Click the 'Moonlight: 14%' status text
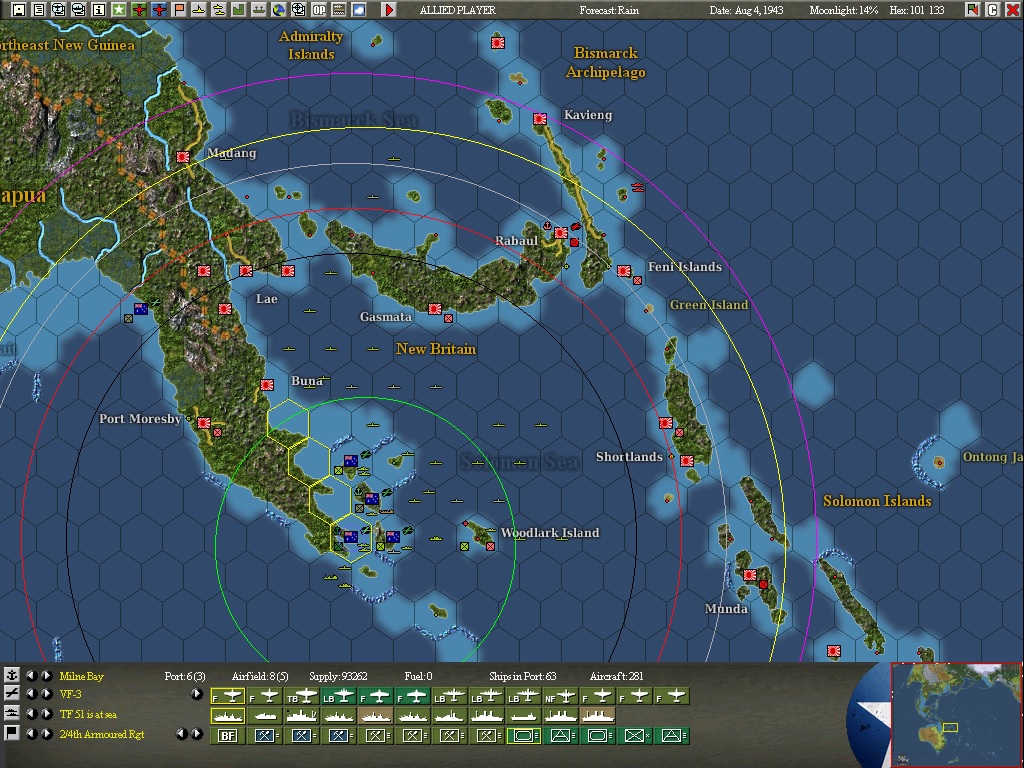Image resolution: width=1024 pixels, height=768 pixels. (x=844, y=10)
